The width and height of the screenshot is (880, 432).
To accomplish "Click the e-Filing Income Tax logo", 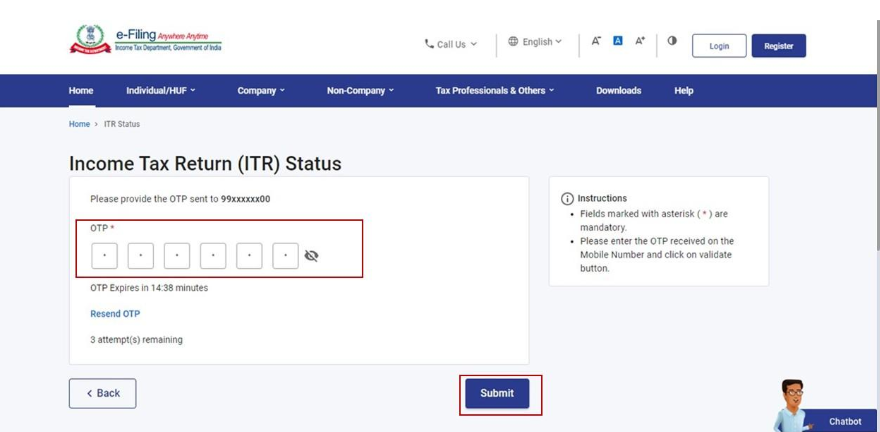I will click(x=146, y=40).
